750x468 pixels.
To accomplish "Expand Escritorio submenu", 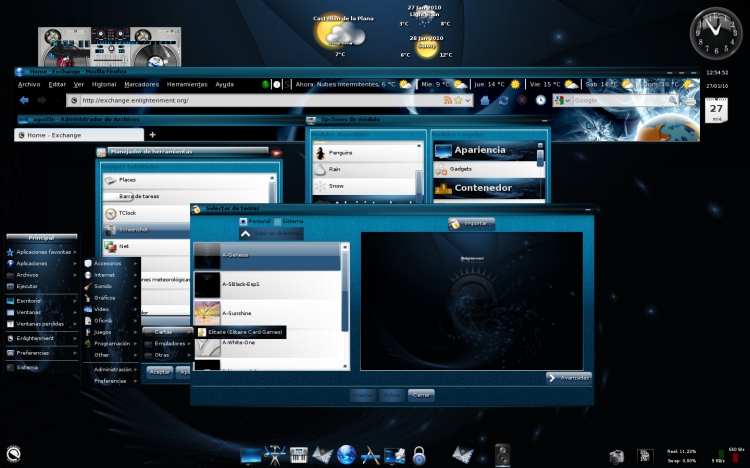I will tap(41, 301).
